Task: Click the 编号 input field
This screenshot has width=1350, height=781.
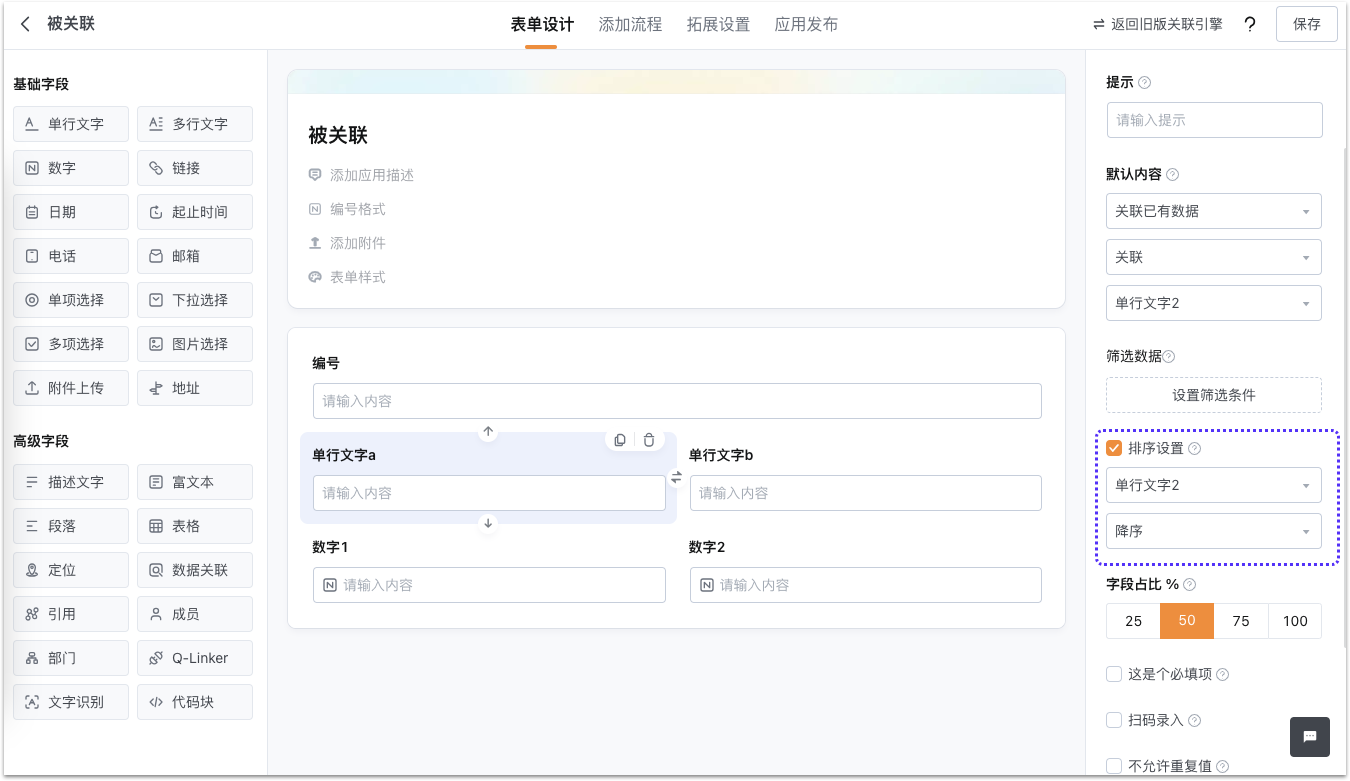Action: 677,401
